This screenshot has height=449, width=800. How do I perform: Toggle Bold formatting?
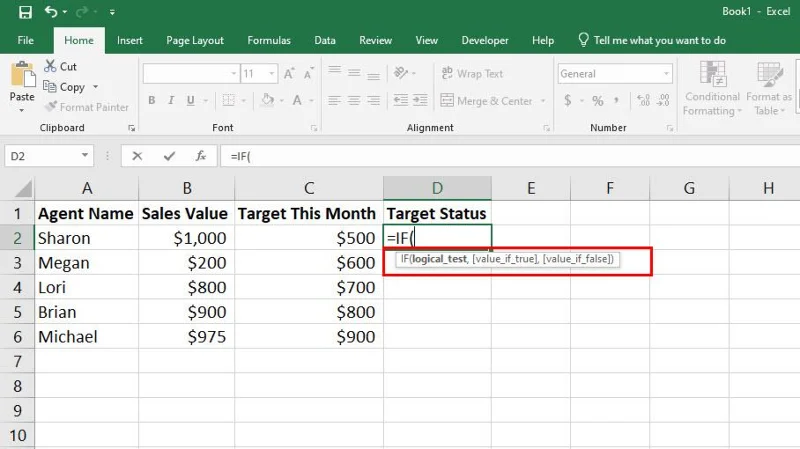(x=152, y=101)
